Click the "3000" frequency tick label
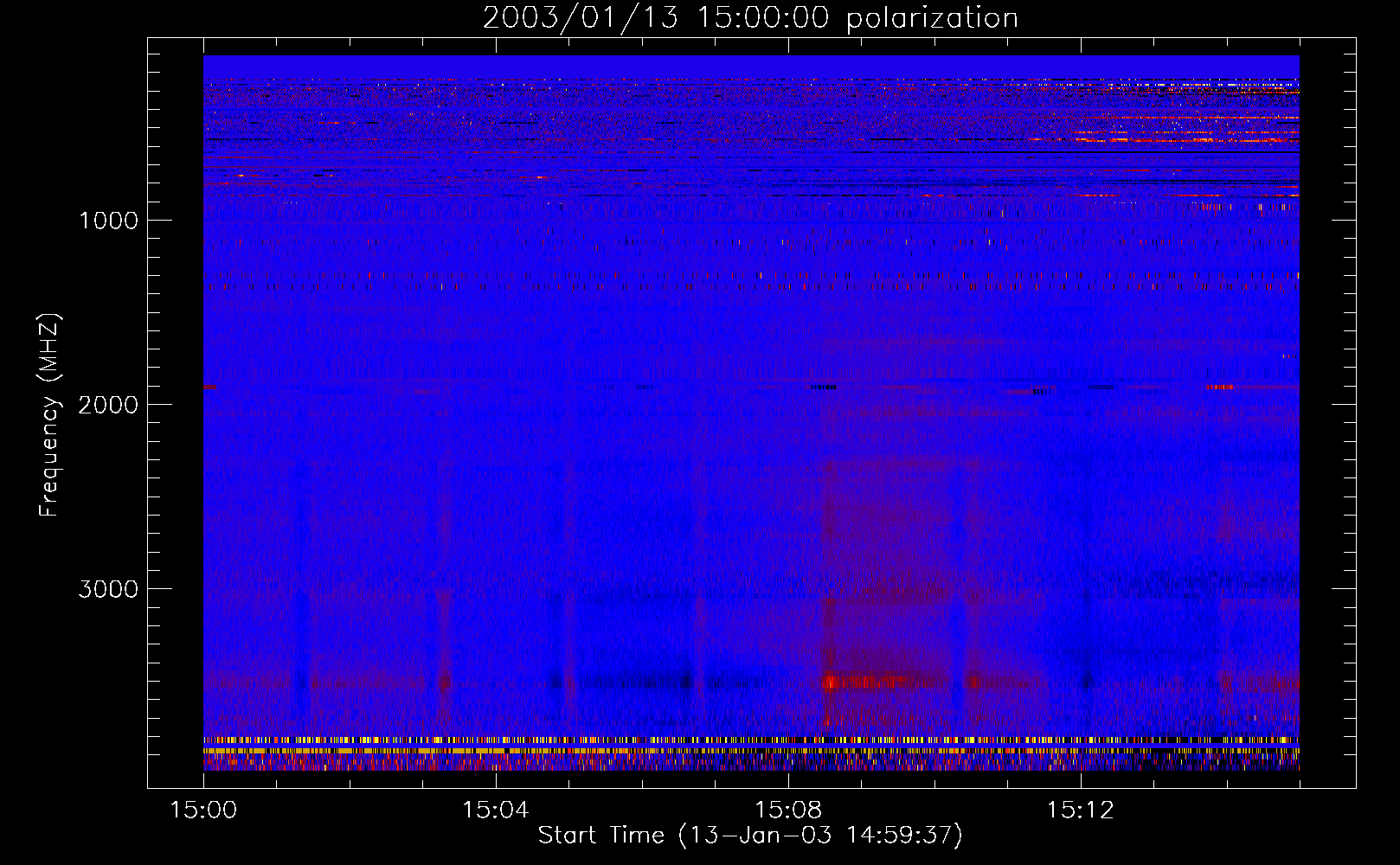Screen dimensions: 1400x865 [108, 589]
